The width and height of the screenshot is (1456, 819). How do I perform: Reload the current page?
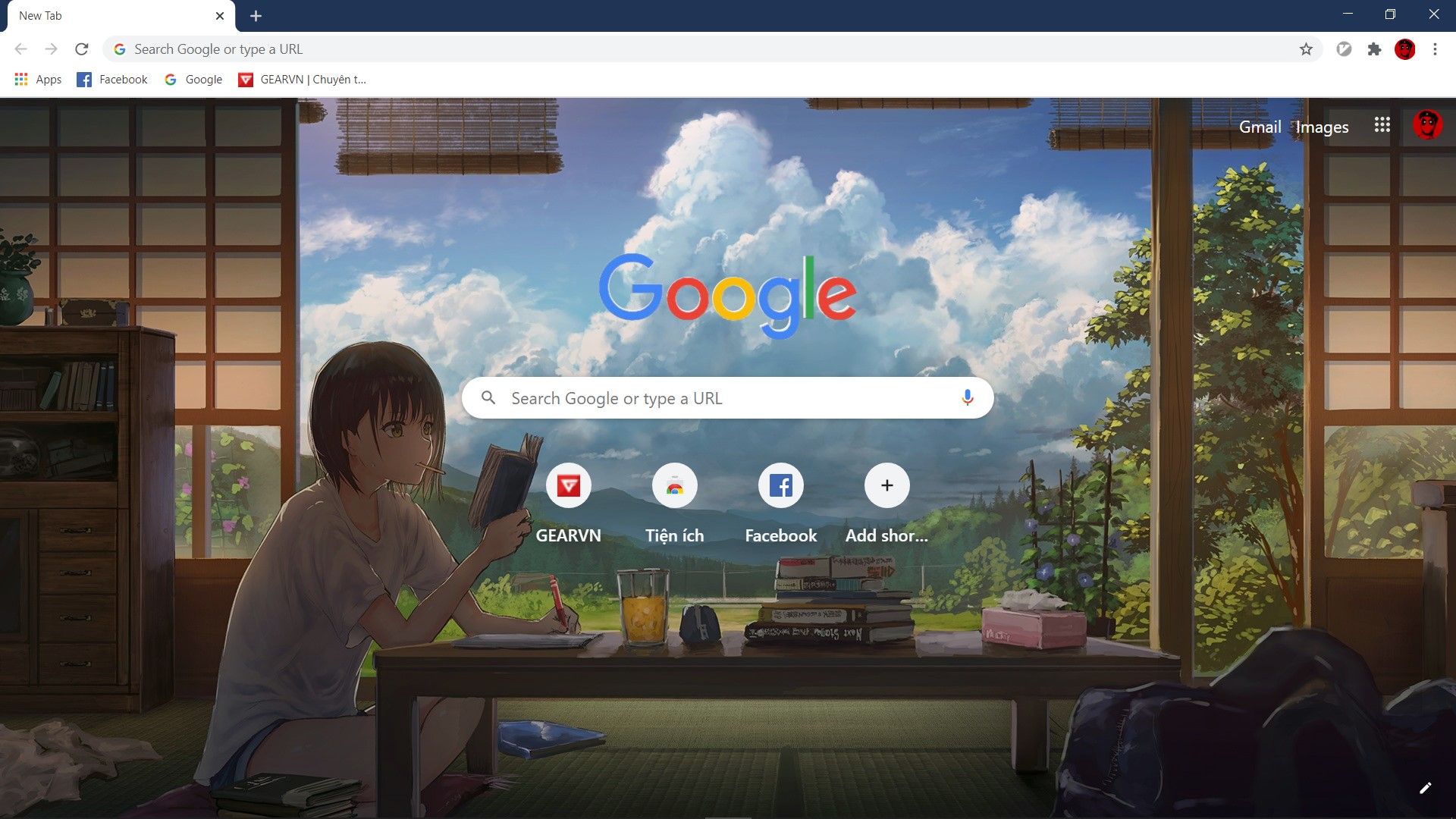[x=82, y=49]
